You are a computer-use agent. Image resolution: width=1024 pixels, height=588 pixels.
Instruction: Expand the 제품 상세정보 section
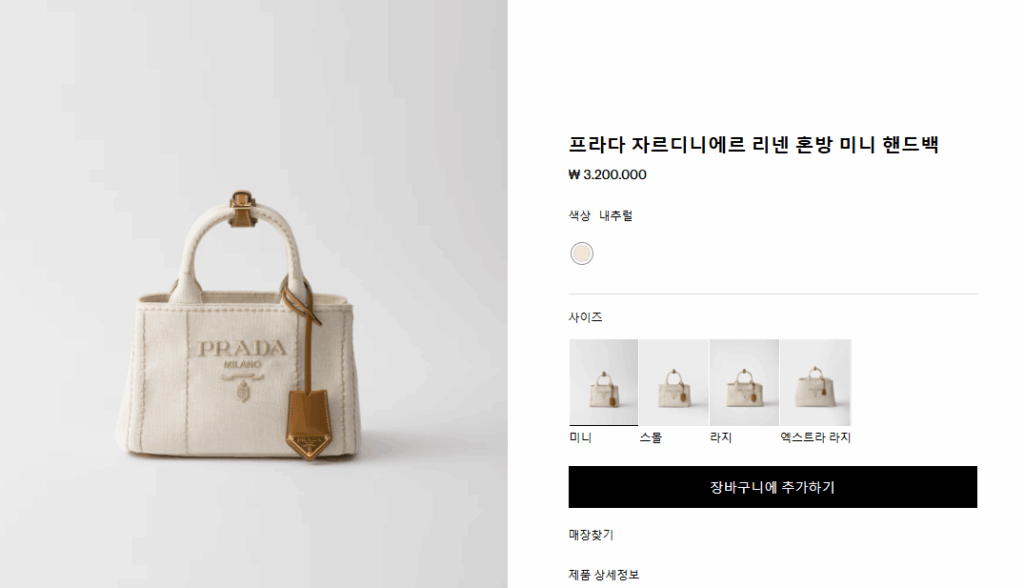604,575
